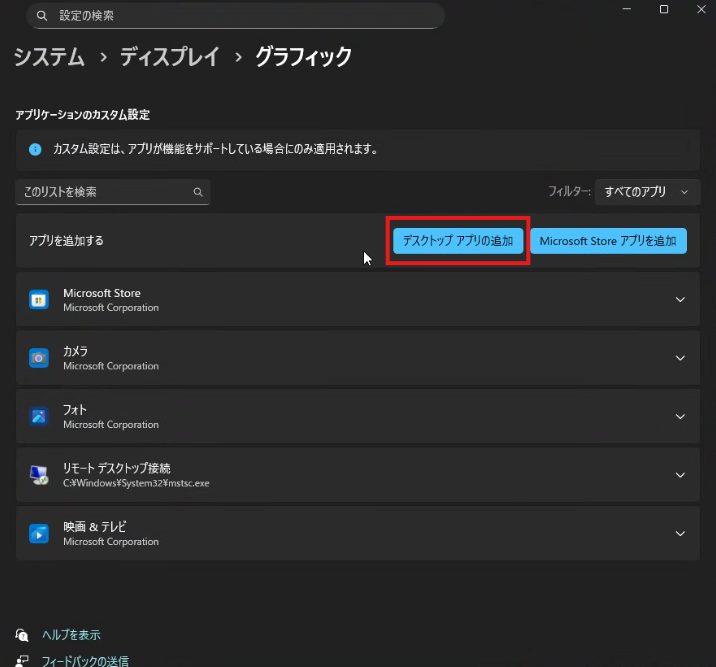Viewport: 716px width, 667px height.
Task: Open the すべてのアプリ filter dropdown
Action: coord(646,192)
